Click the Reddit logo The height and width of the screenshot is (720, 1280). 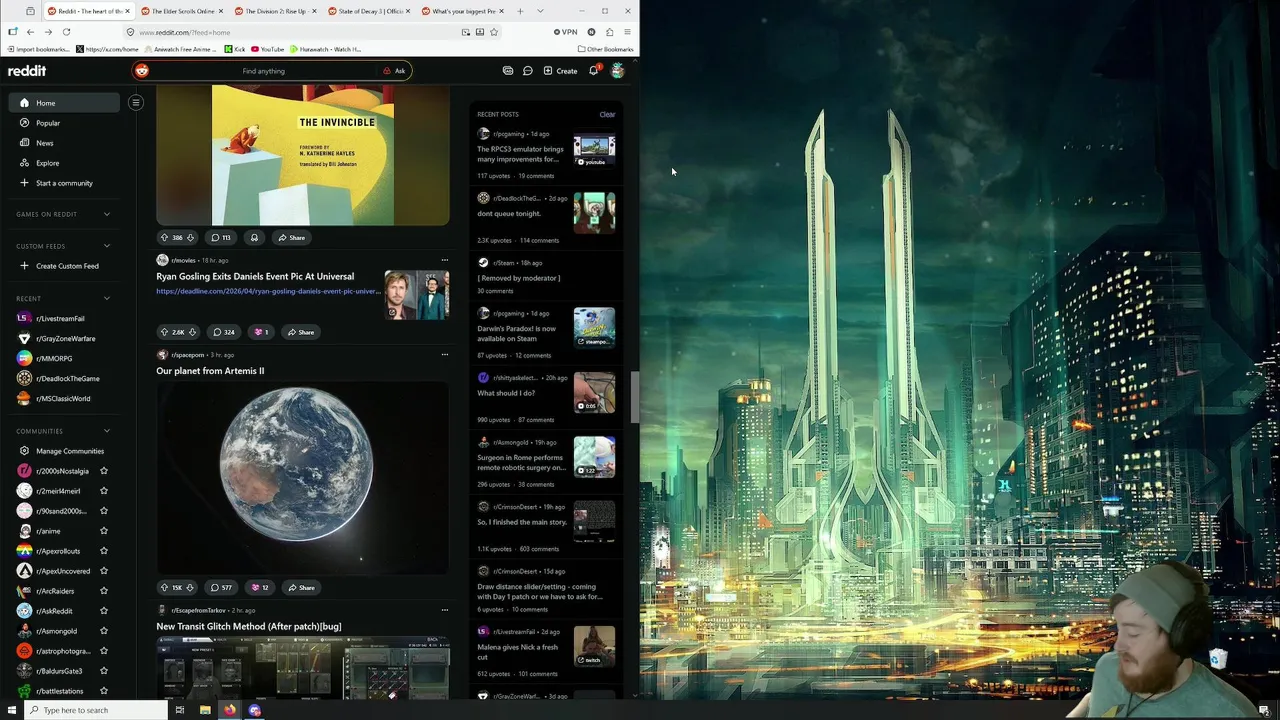tap(27, 71)
